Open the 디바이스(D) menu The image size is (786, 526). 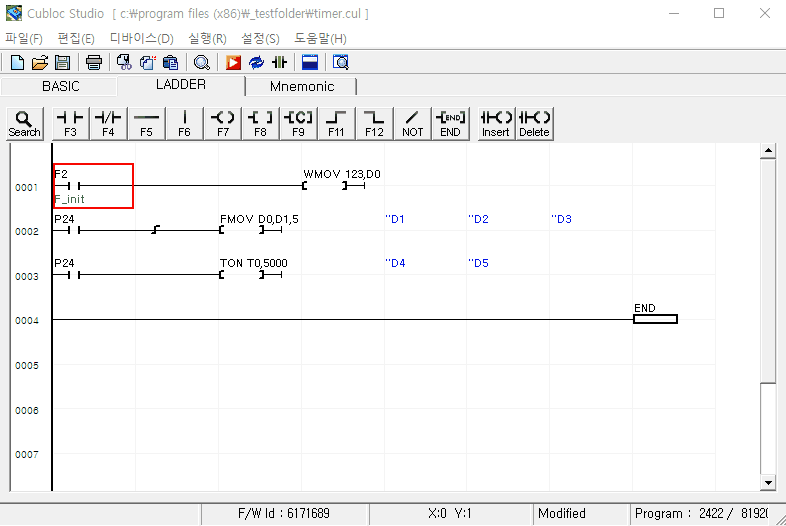click(141, 38)
